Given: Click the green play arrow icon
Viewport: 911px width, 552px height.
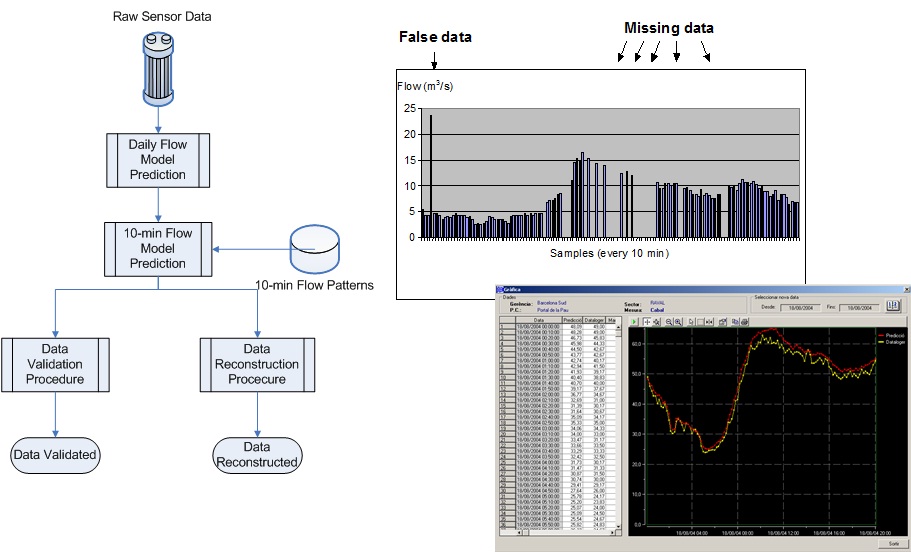Looking at the screenshot, I should (x=635, y=322).
